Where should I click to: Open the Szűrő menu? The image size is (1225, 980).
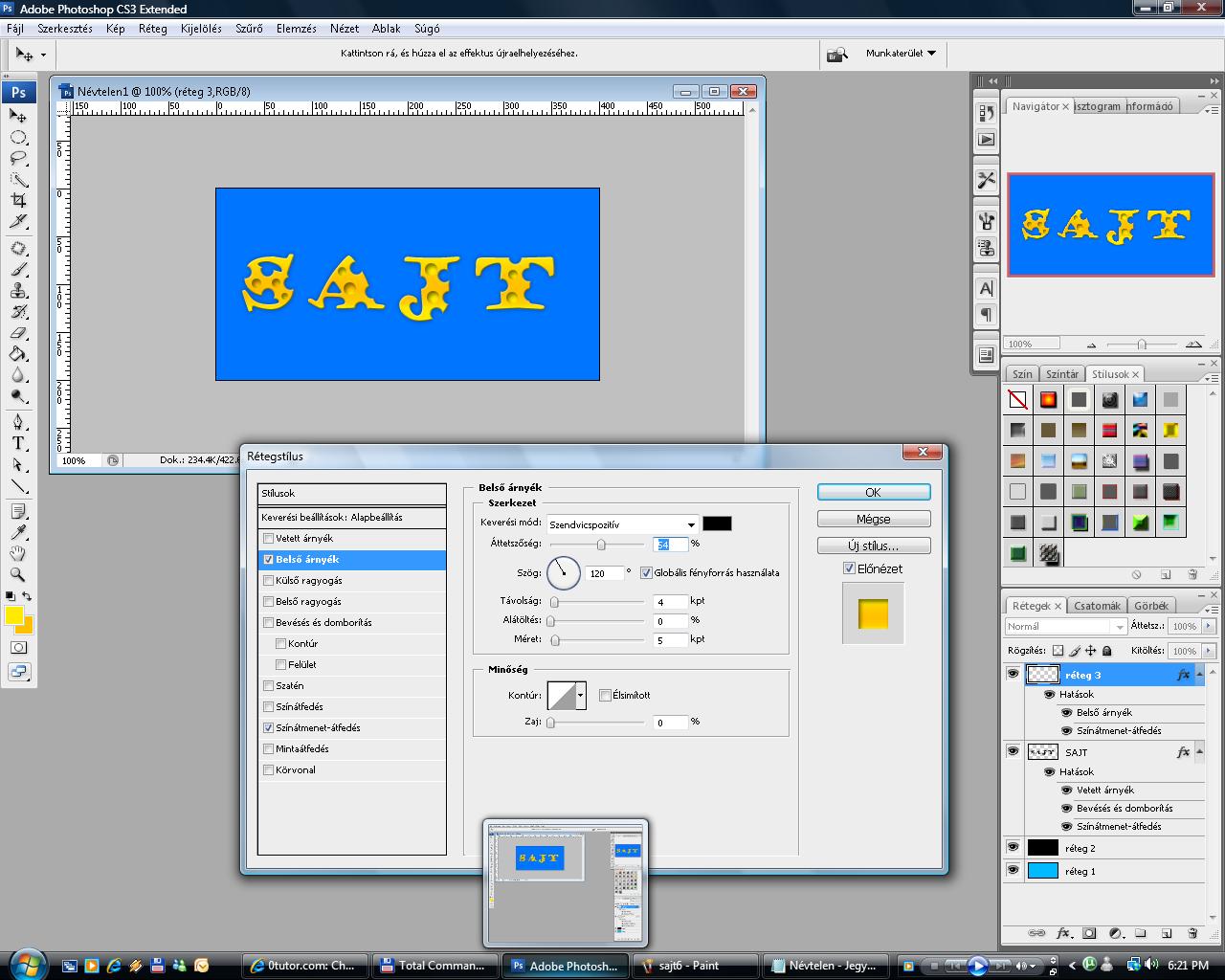[249, 29]
